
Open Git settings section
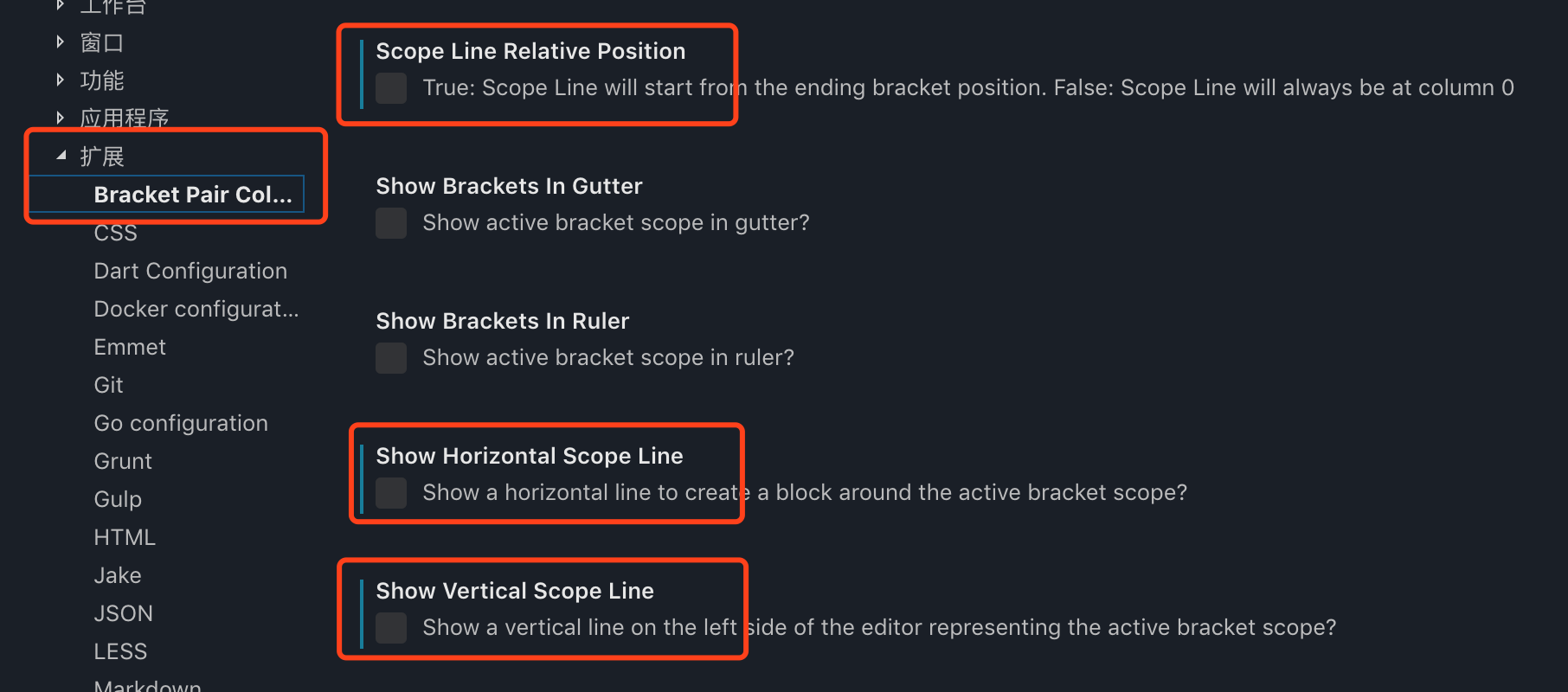tap(108, 385)
